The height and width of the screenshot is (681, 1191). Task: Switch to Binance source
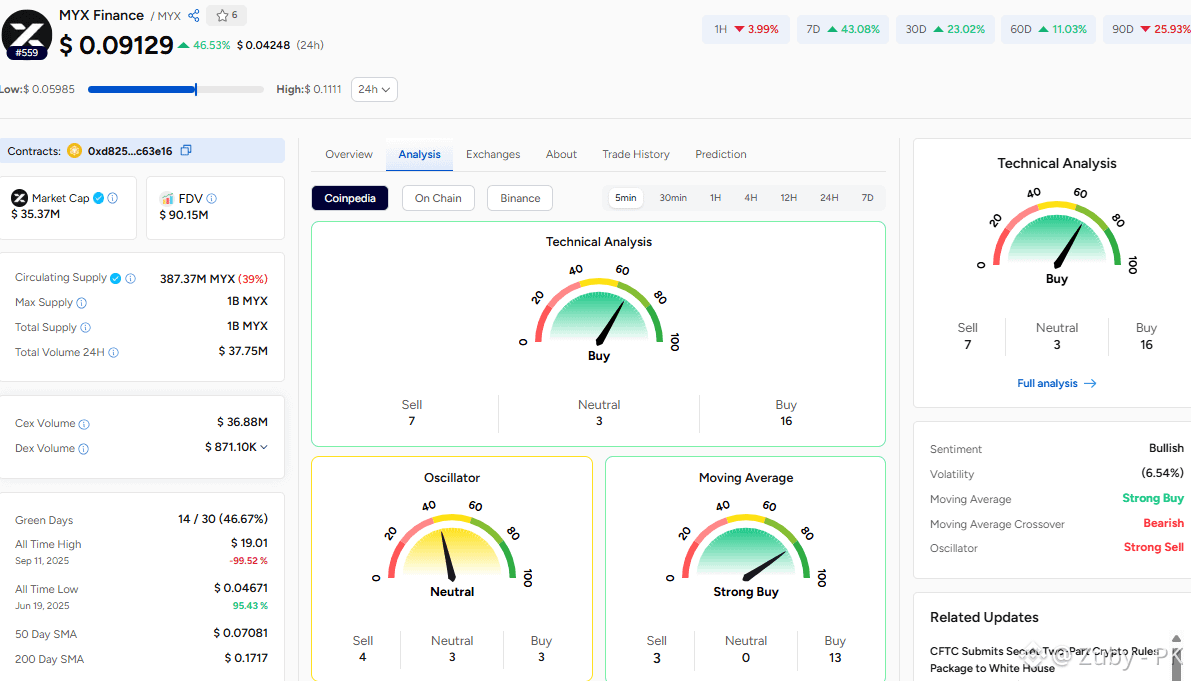point(520,198)
